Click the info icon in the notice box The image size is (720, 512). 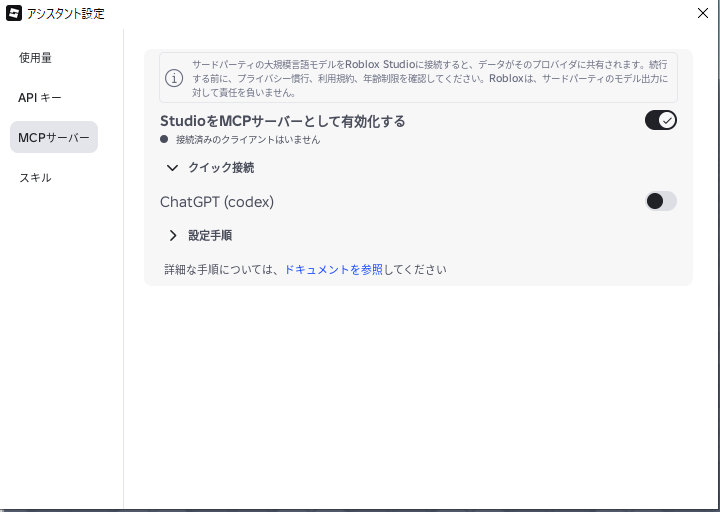[x=174, y=78]
